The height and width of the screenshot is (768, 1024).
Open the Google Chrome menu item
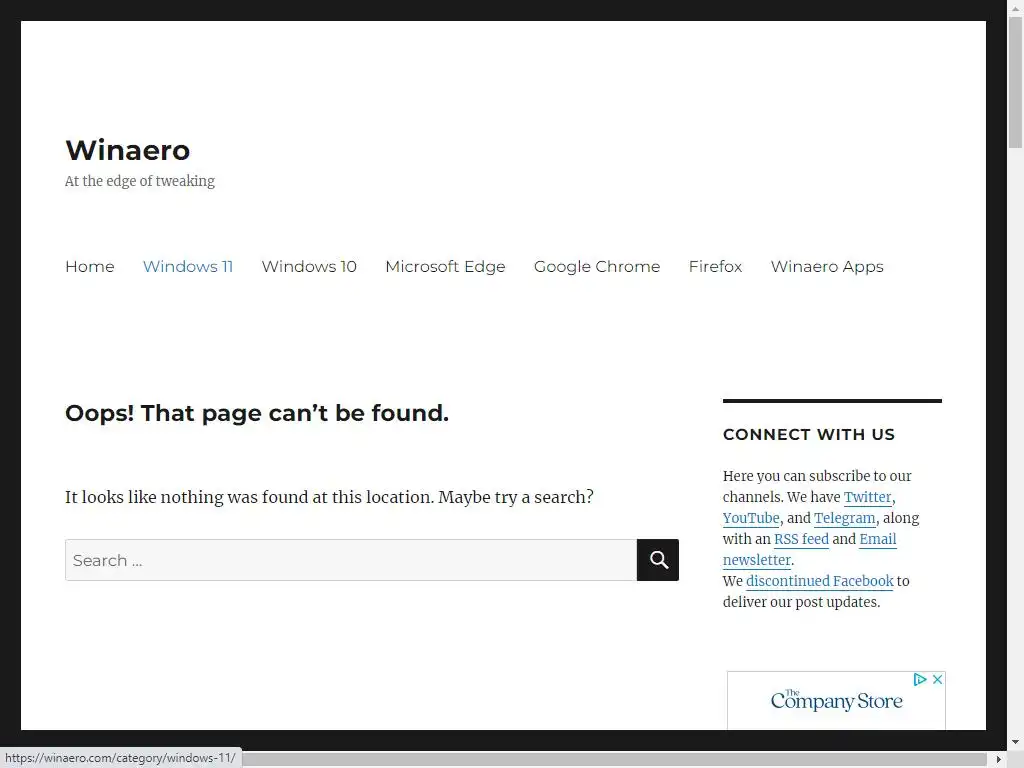coord(597,266)
